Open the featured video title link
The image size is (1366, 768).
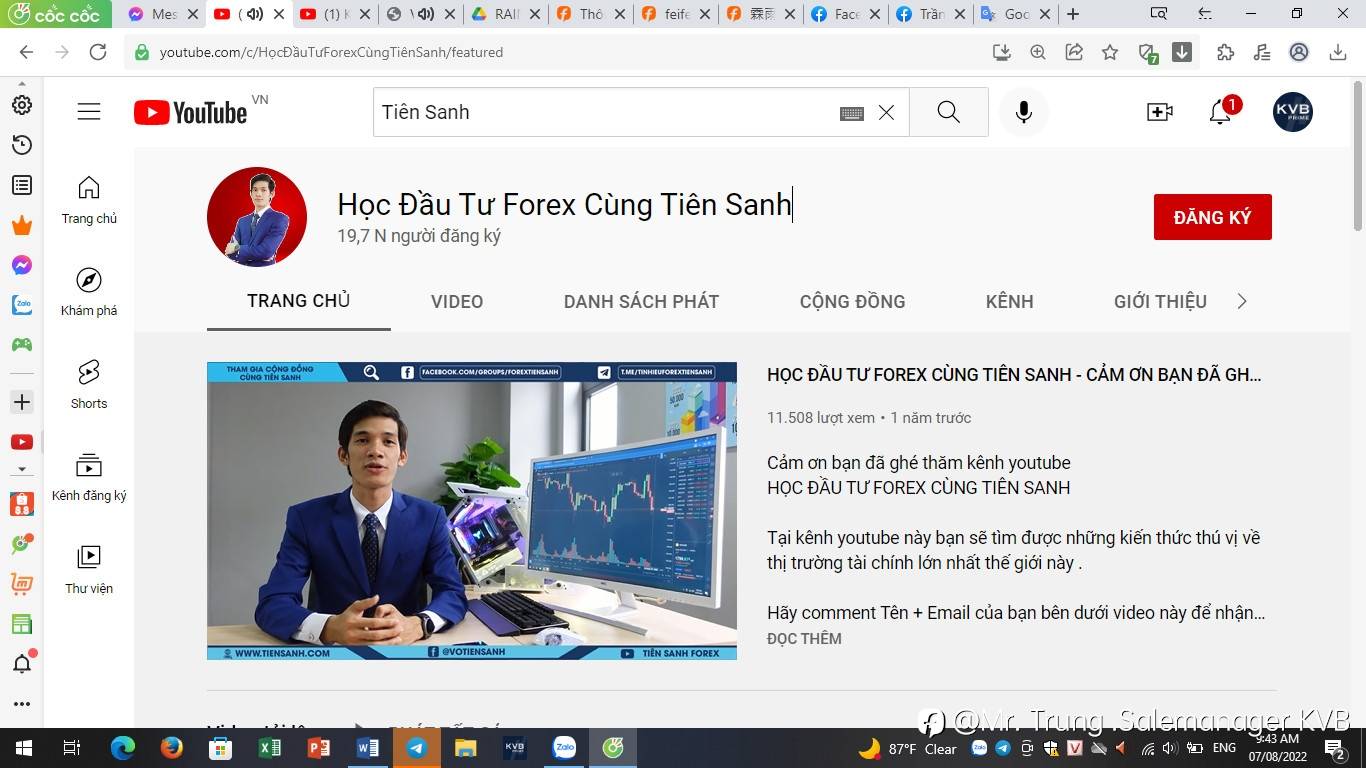[x=1014, y=375]
